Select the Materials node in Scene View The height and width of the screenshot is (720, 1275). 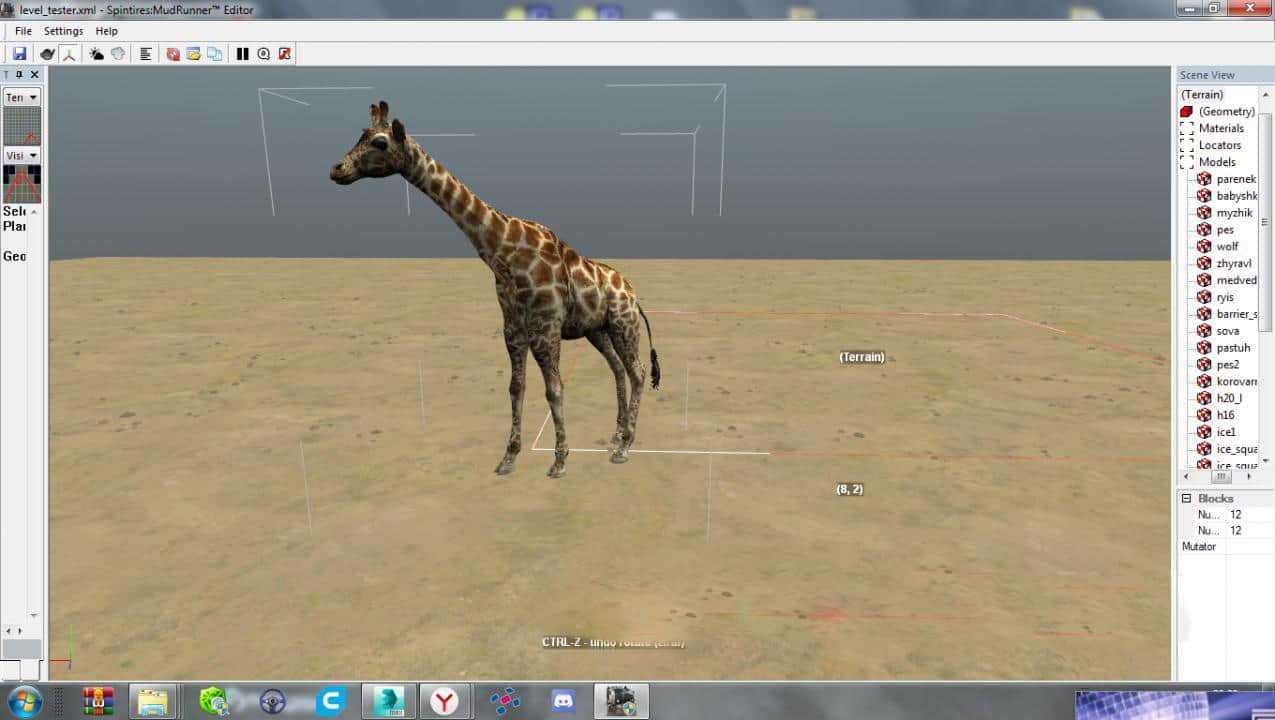[1221, 128]
